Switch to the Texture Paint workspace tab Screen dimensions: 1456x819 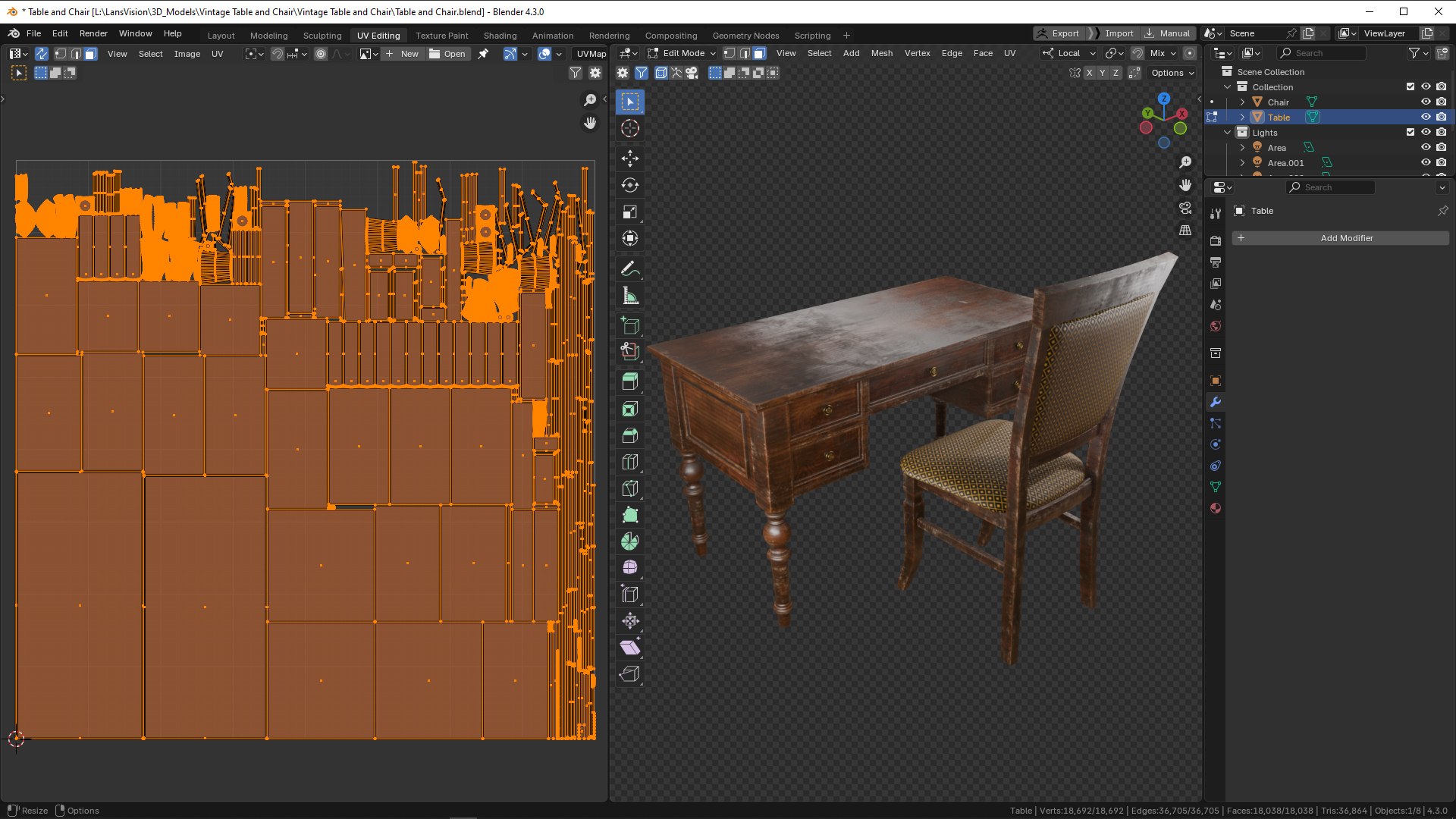pos(441,35)
